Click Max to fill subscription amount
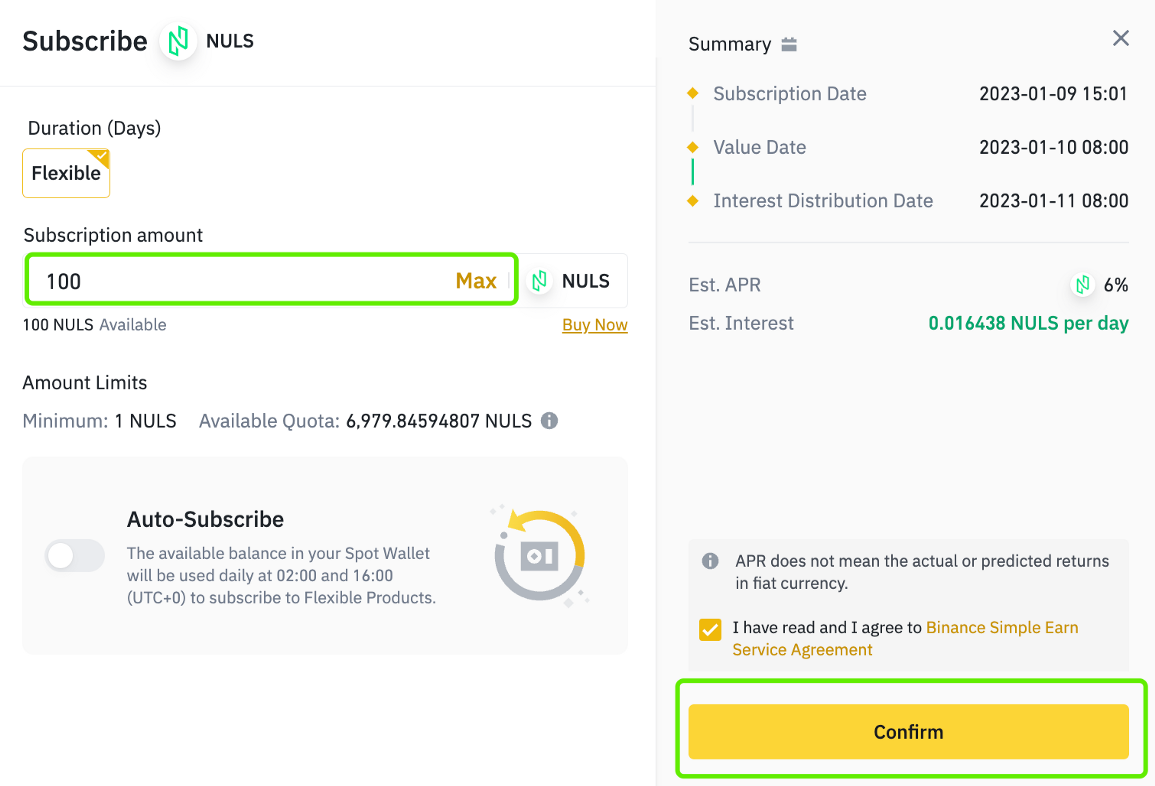1155x786 pixels. tap(476, 281)
